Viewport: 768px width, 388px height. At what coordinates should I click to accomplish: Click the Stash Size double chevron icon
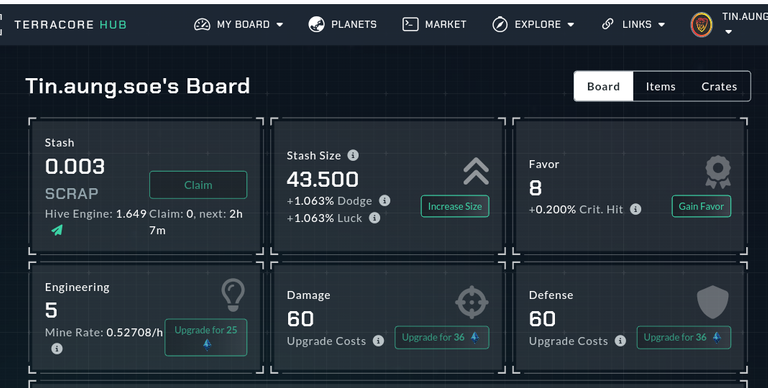tap(476, 171)
